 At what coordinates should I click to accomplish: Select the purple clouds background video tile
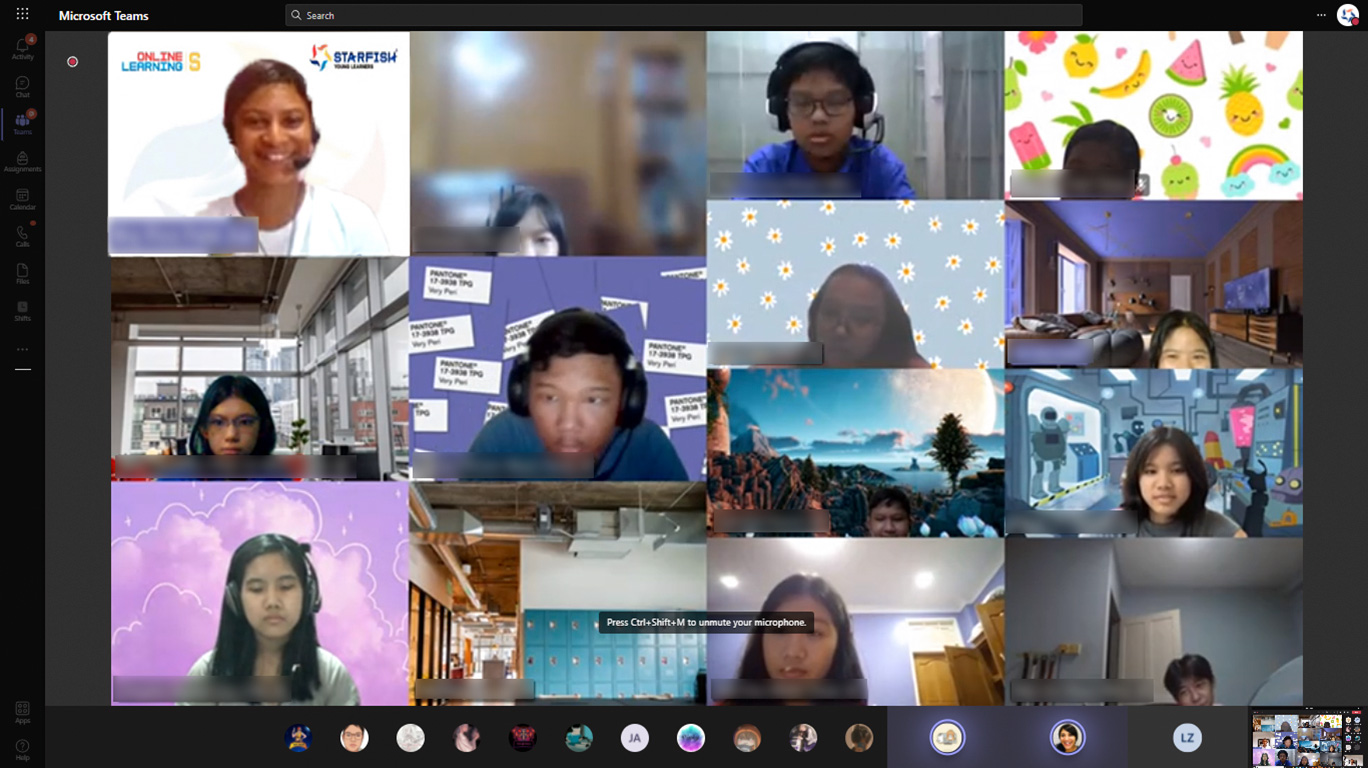(260, 594)
